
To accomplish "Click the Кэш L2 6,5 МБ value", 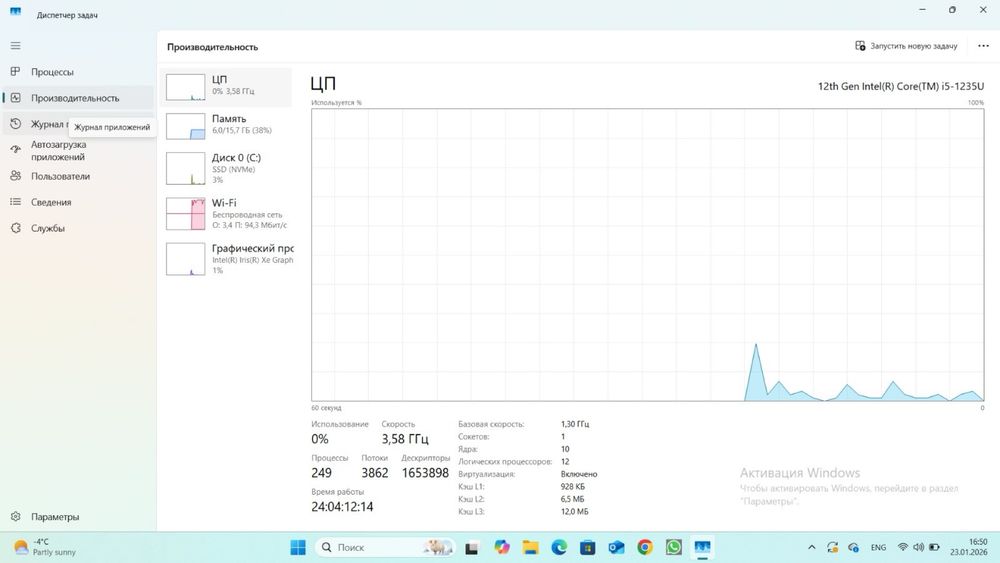I will point(572,499).
